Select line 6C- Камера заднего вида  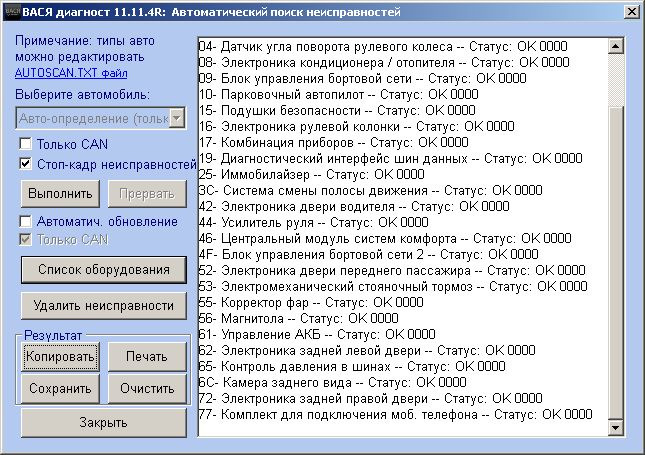[332, 383]
